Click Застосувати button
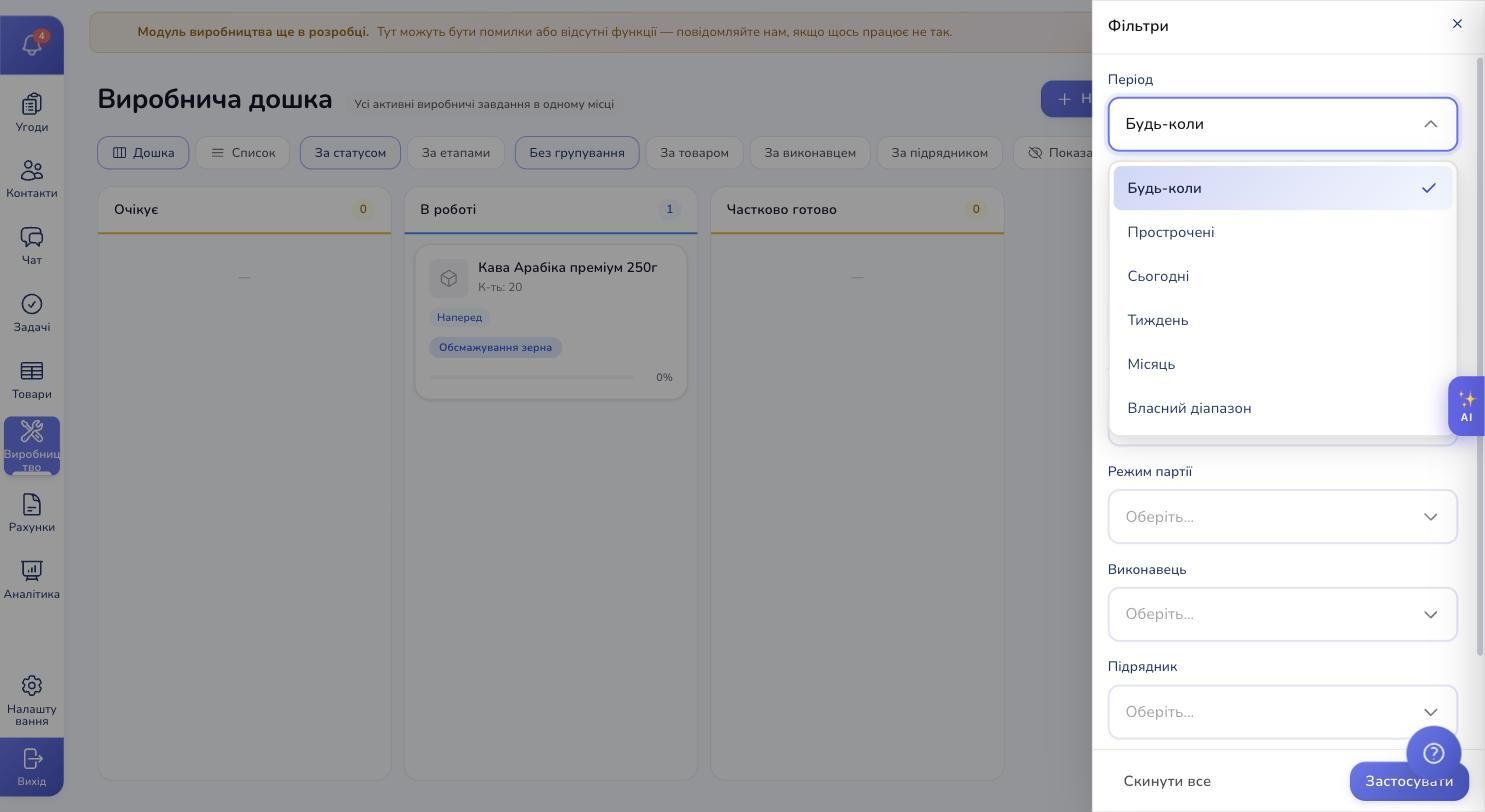 pos(1409,781)
